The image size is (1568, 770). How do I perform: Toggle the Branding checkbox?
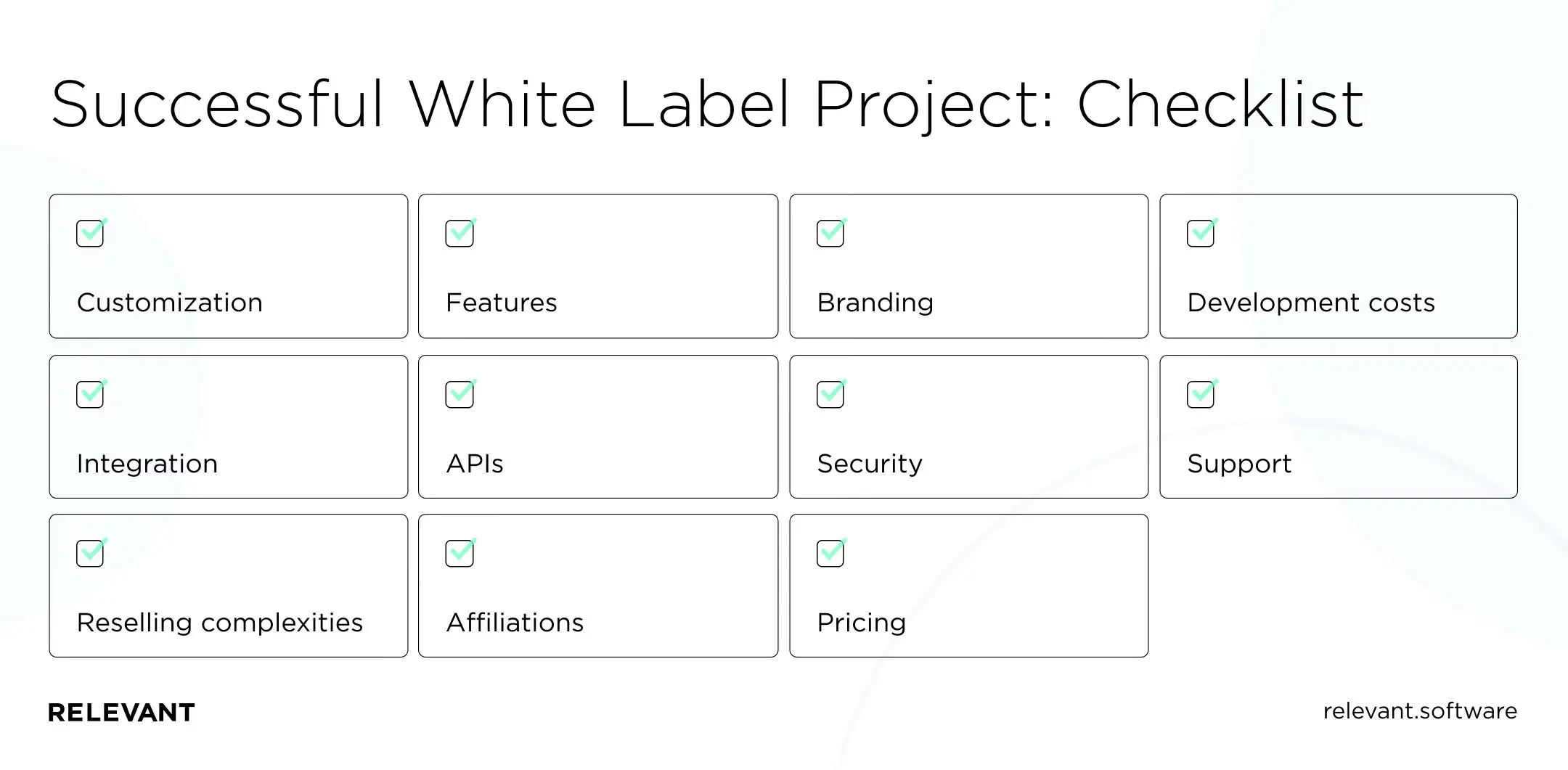(830, 234)
